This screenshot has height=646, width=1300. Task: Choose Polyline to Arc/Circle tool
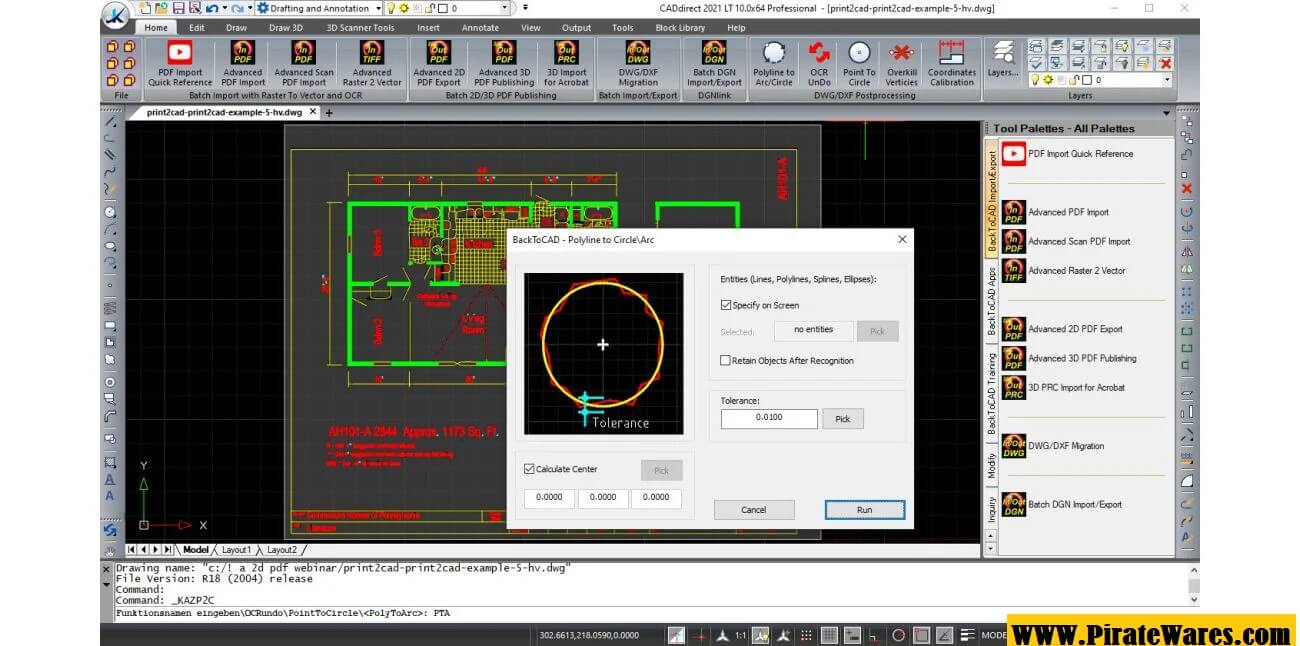(774, 63)
